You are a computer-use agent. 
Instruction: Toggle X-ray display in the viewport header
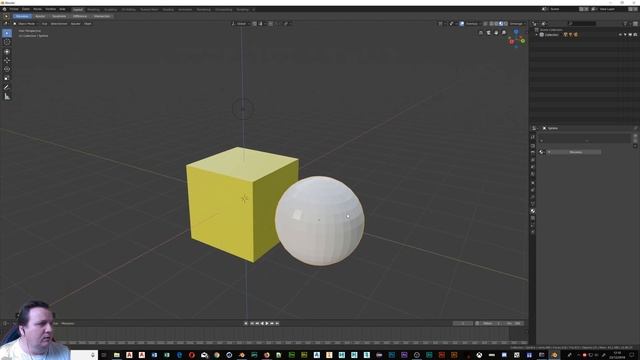point(485,24)
